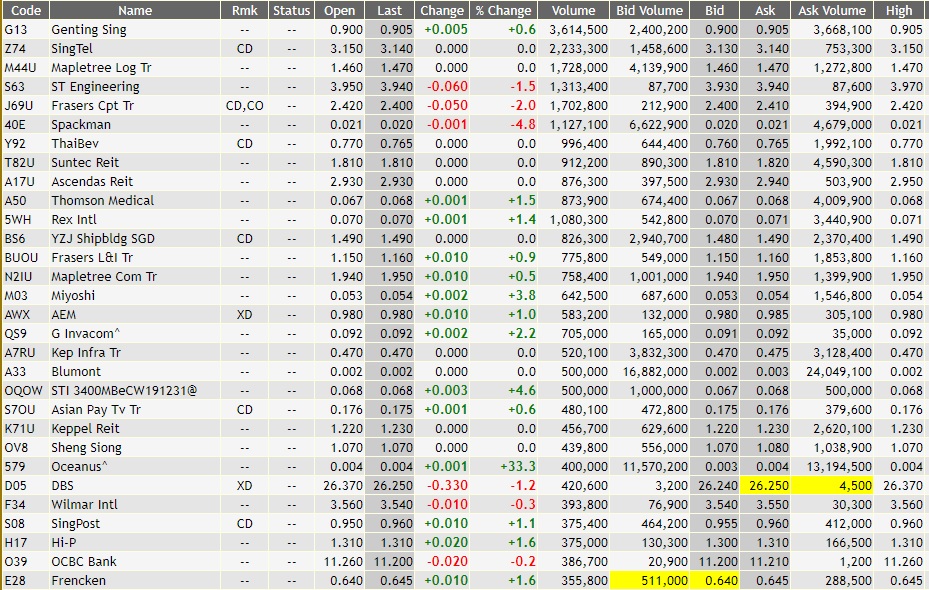
Task: Click stock code G13
Action: pyautogui.click(x=16, y=30)
